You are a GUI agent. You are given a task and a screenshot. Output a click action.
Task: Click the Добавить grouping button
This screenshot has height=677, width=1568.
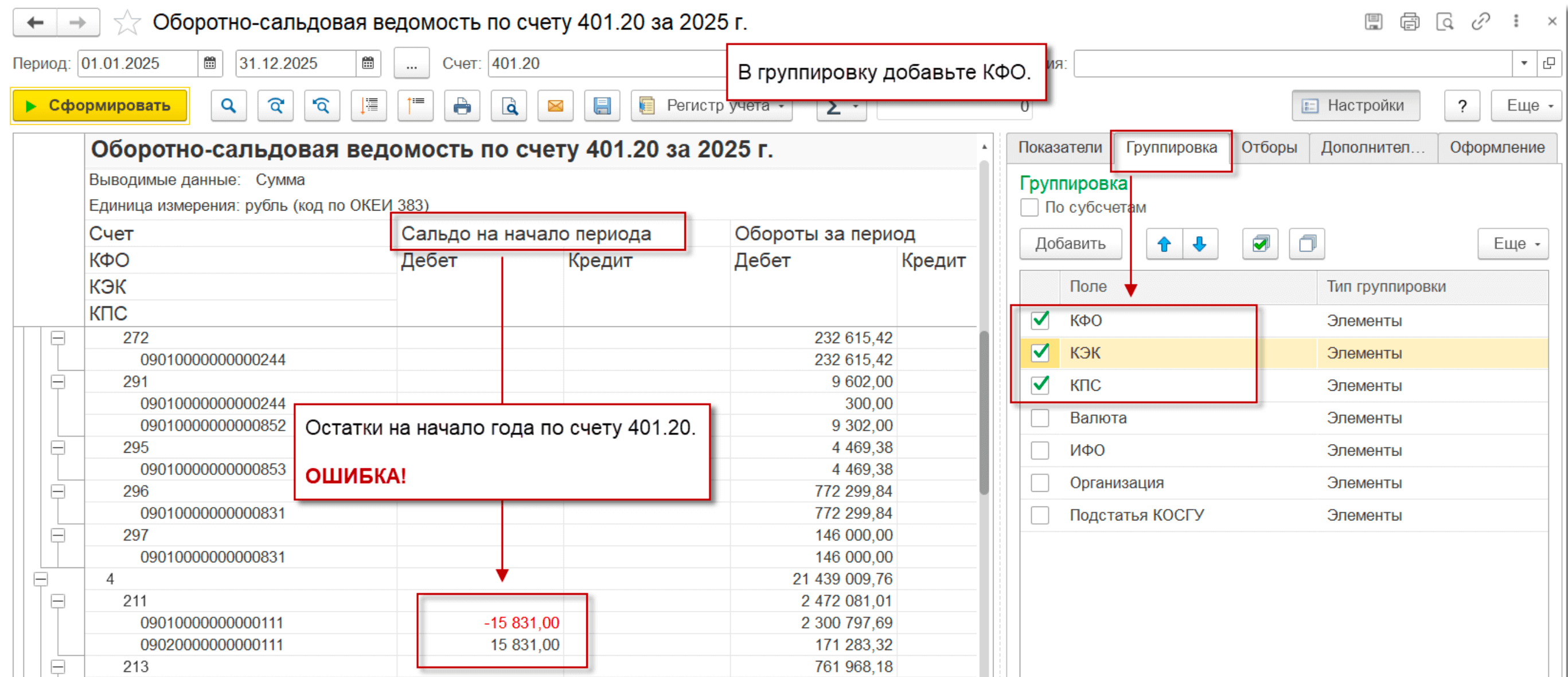[x=1070, y=244]
